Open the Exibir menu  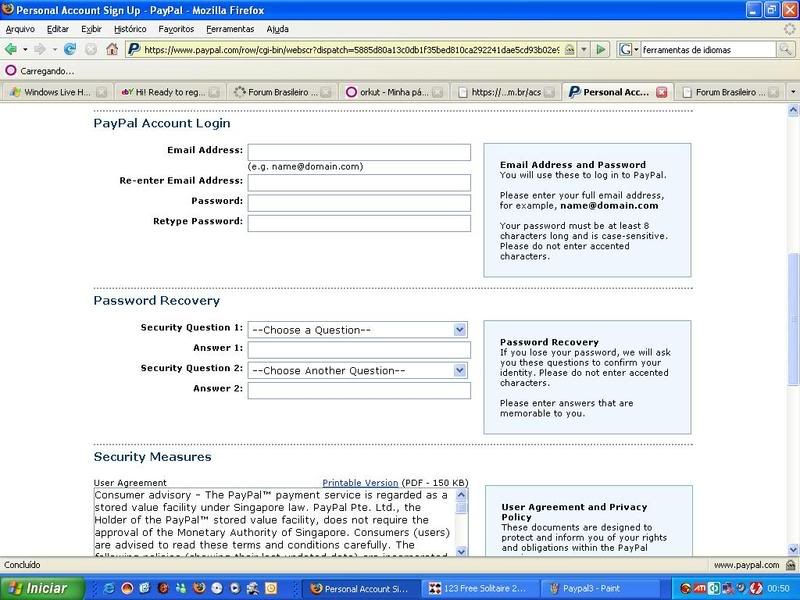[x=91, y=29]
